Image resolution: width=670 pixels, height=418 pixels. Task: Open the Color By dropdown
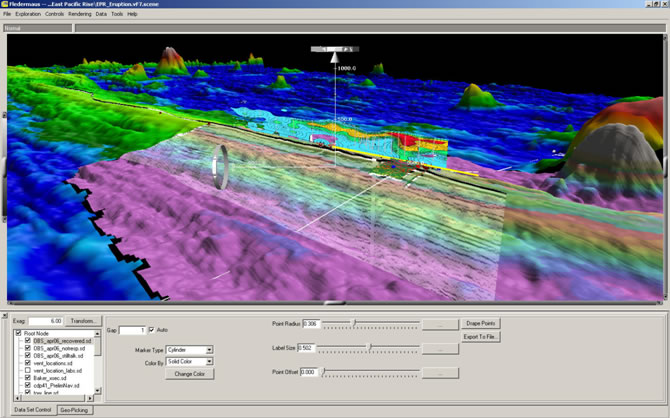209,361
